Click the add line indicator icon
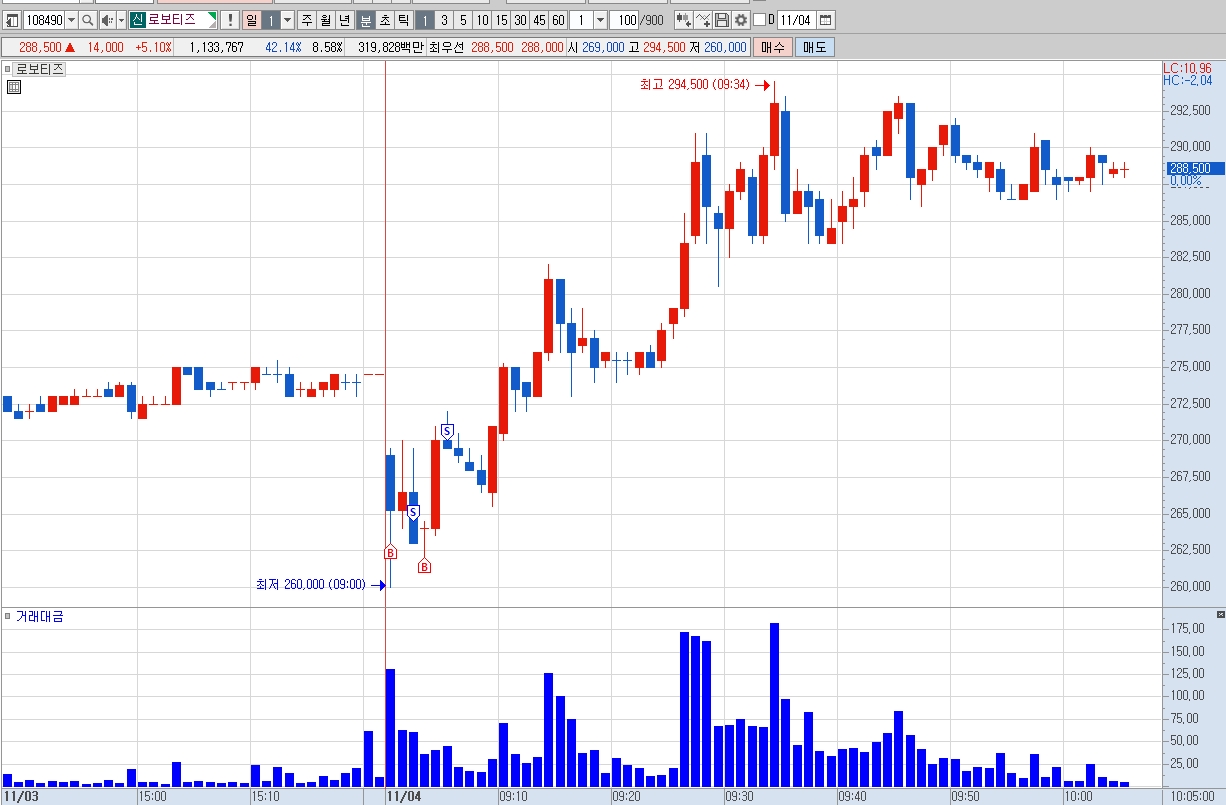This screenshot has width=1226, height=805. 703,20
